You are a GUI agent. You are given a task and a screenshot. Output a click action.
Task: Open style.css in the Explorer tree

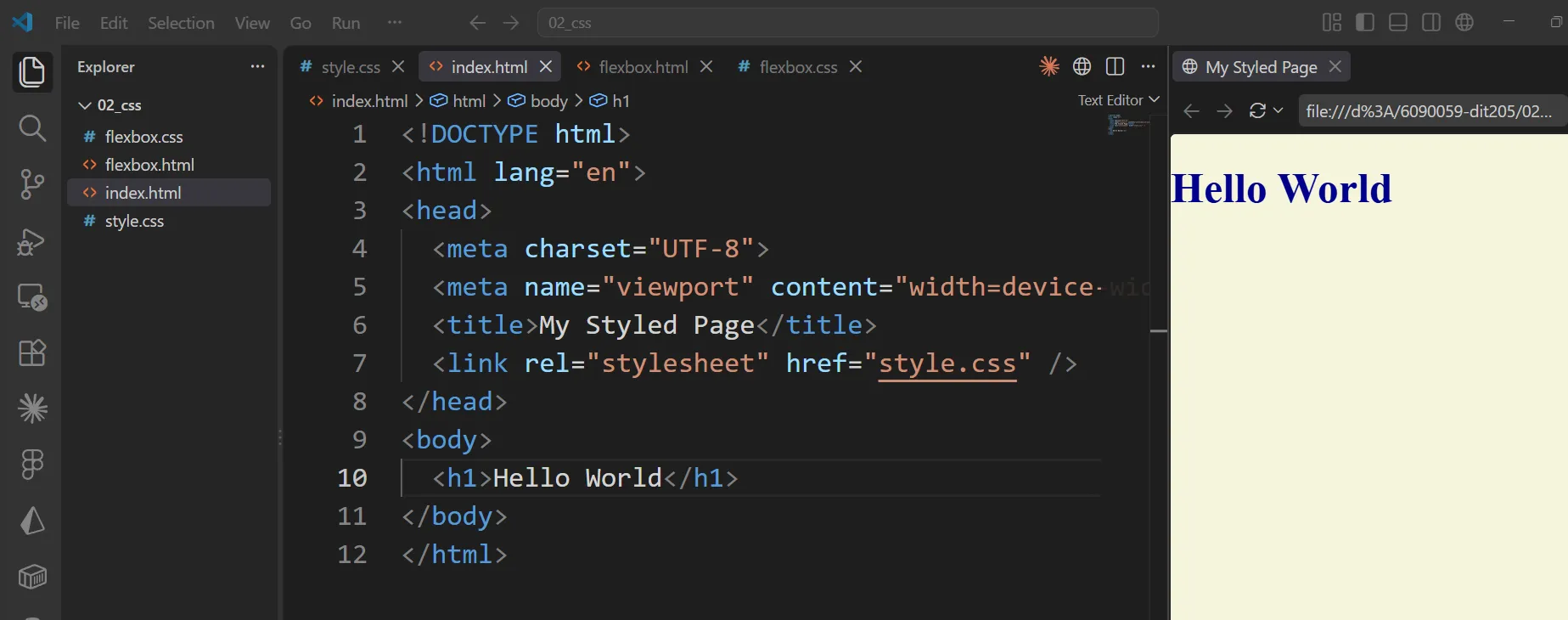click(169, 221)
